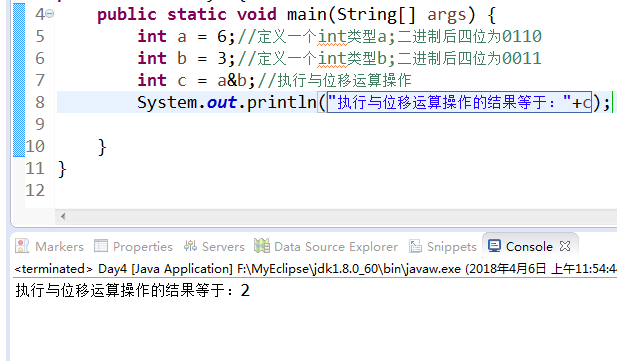Collapse the main method fold marker

[50, 14]
